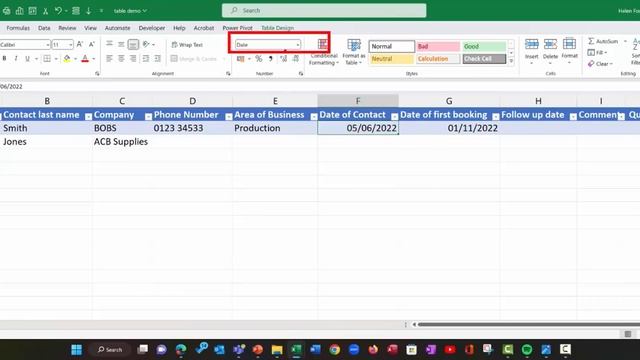Open Format as Table gallery
The image size is (640, 360).
coord(353,52)
